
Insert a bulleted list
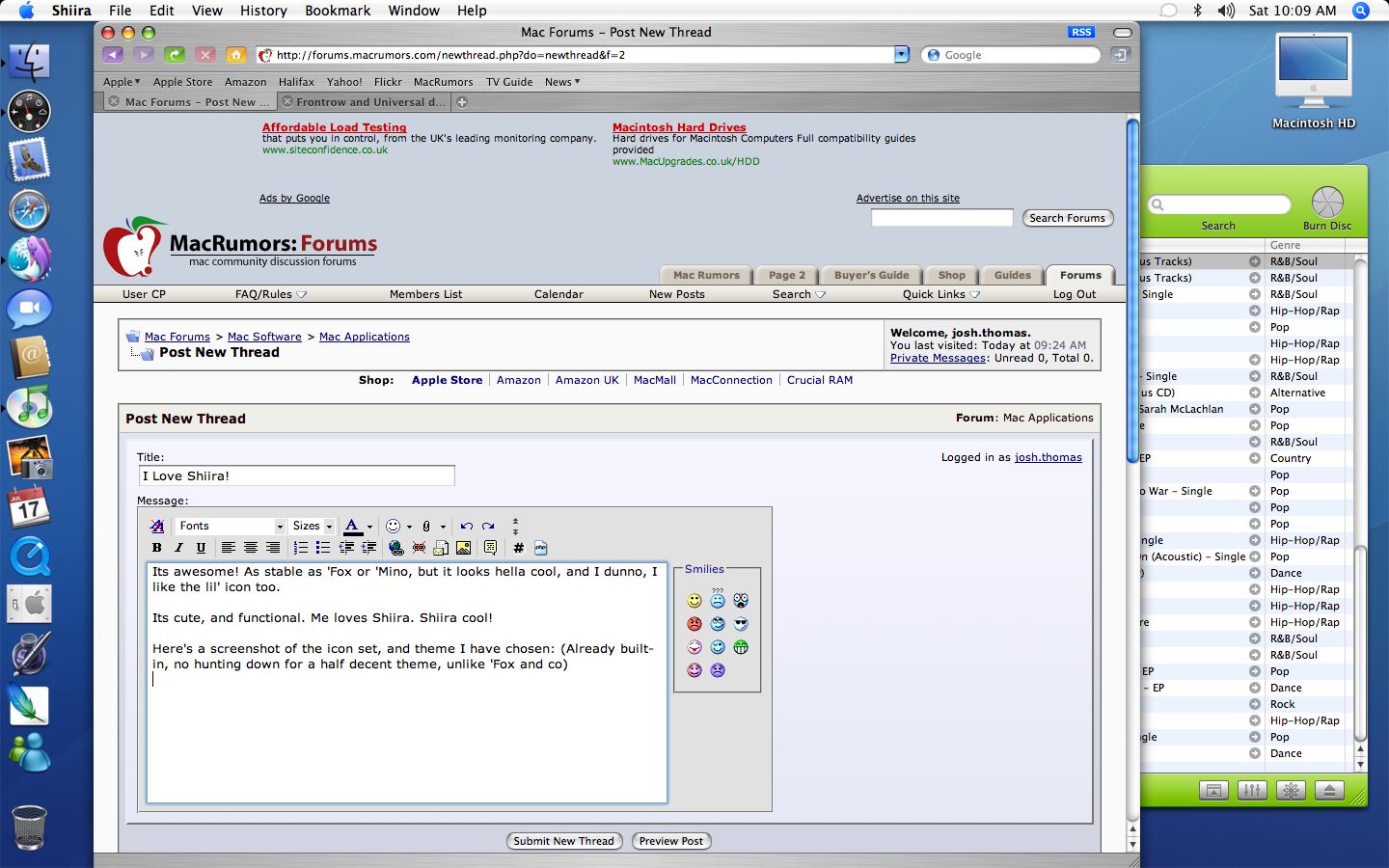pyautogui.click(x=323, y=548)
